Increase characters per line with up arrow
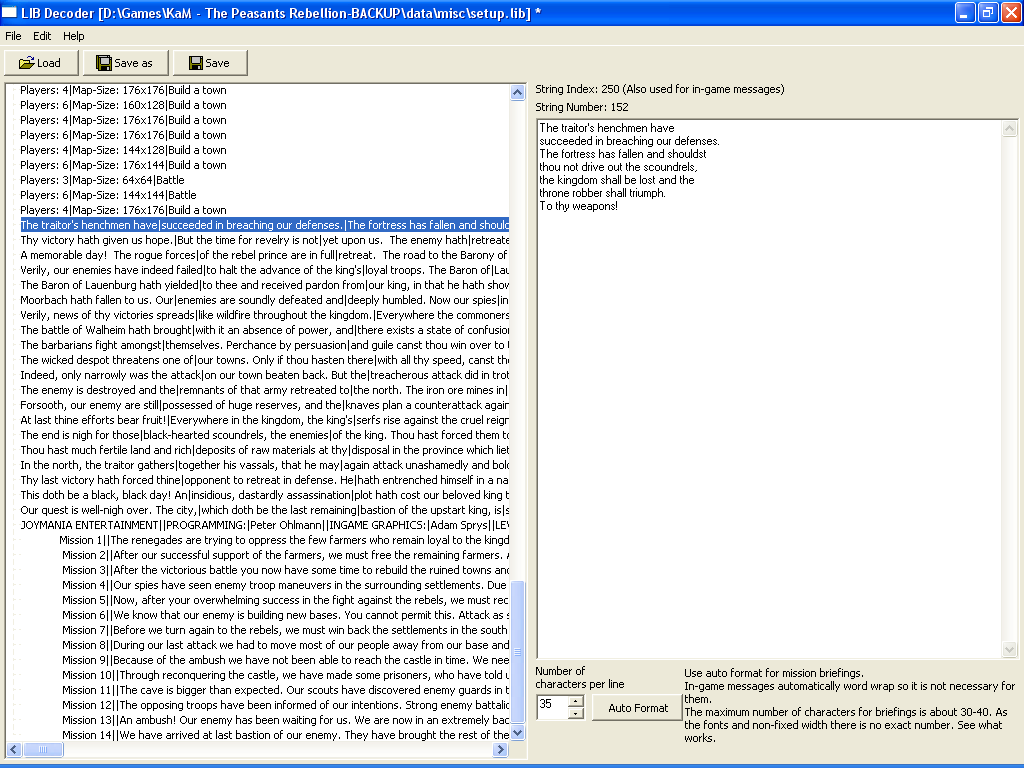The width and height of the screenshot is (1024, 768). point(575,702)
